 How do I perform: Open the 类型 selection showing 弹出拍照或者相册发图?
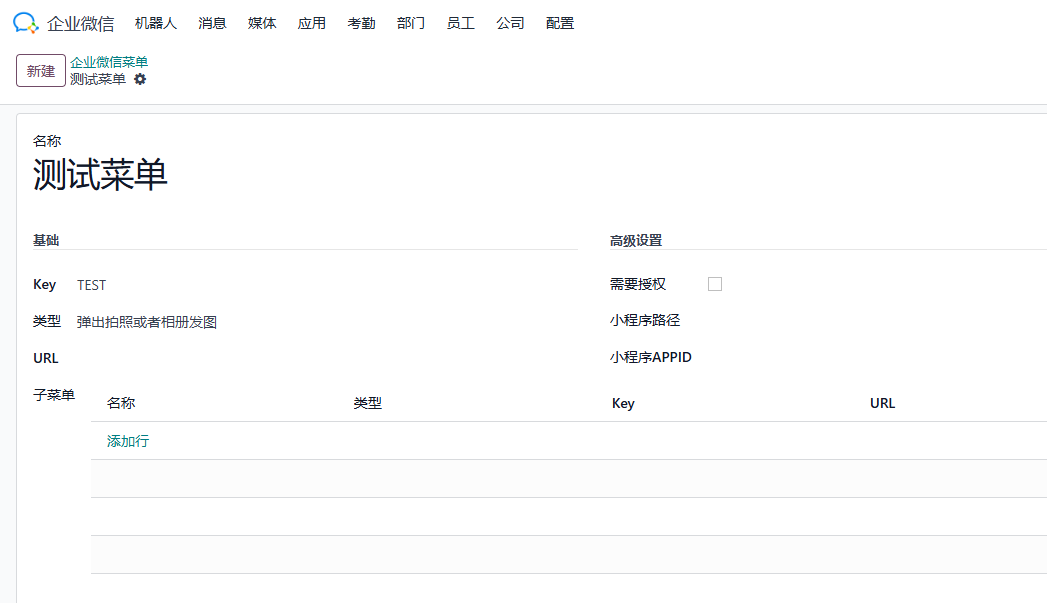tap(147, 322)
